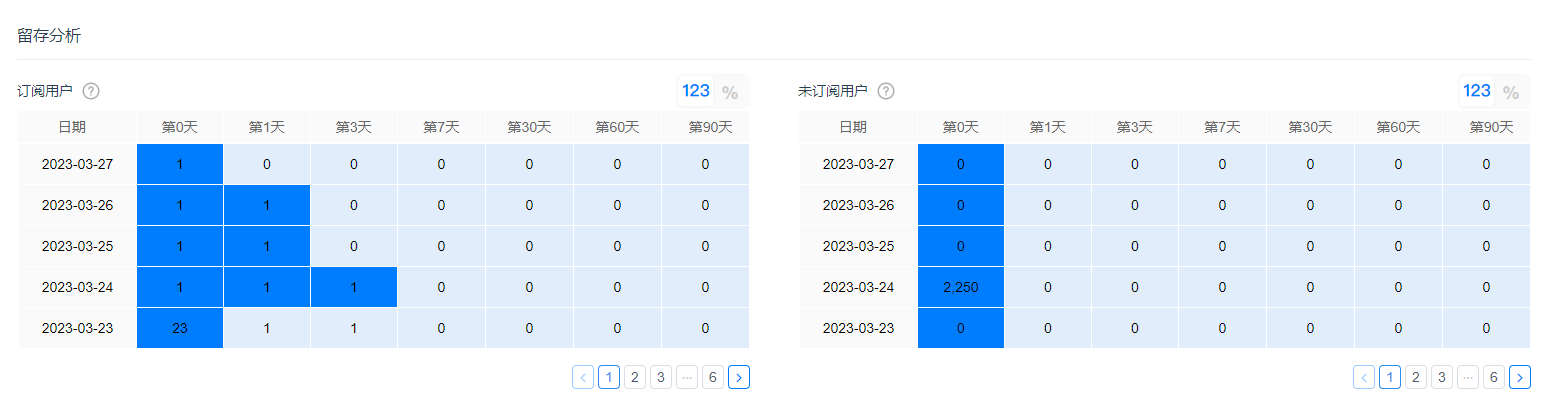Click the 2,250 cell for 2023-03-24
This screenshot has height=407, width=1546.
pyautogui.click(x=960, y=287)
